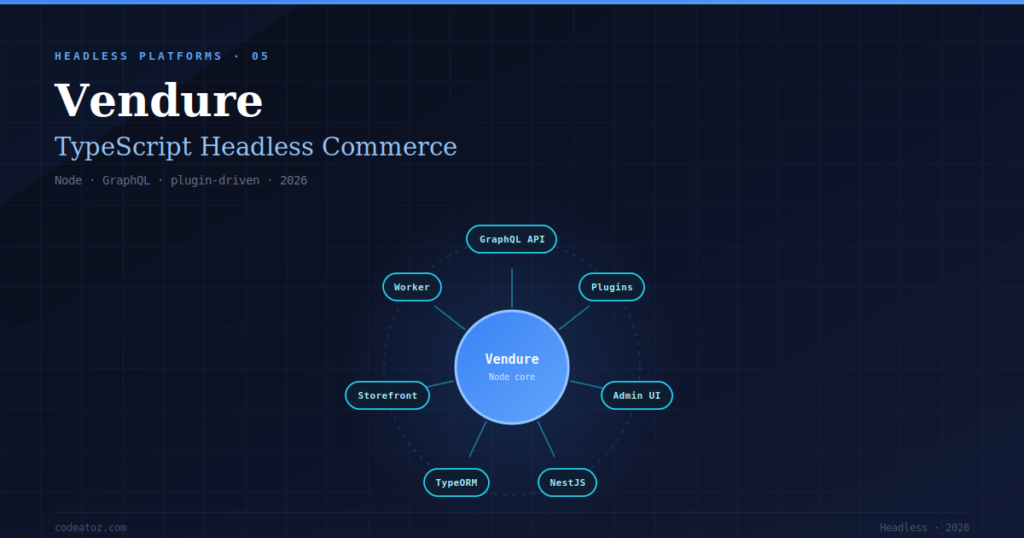Click the NestJS node pill

tap(568, 483)
